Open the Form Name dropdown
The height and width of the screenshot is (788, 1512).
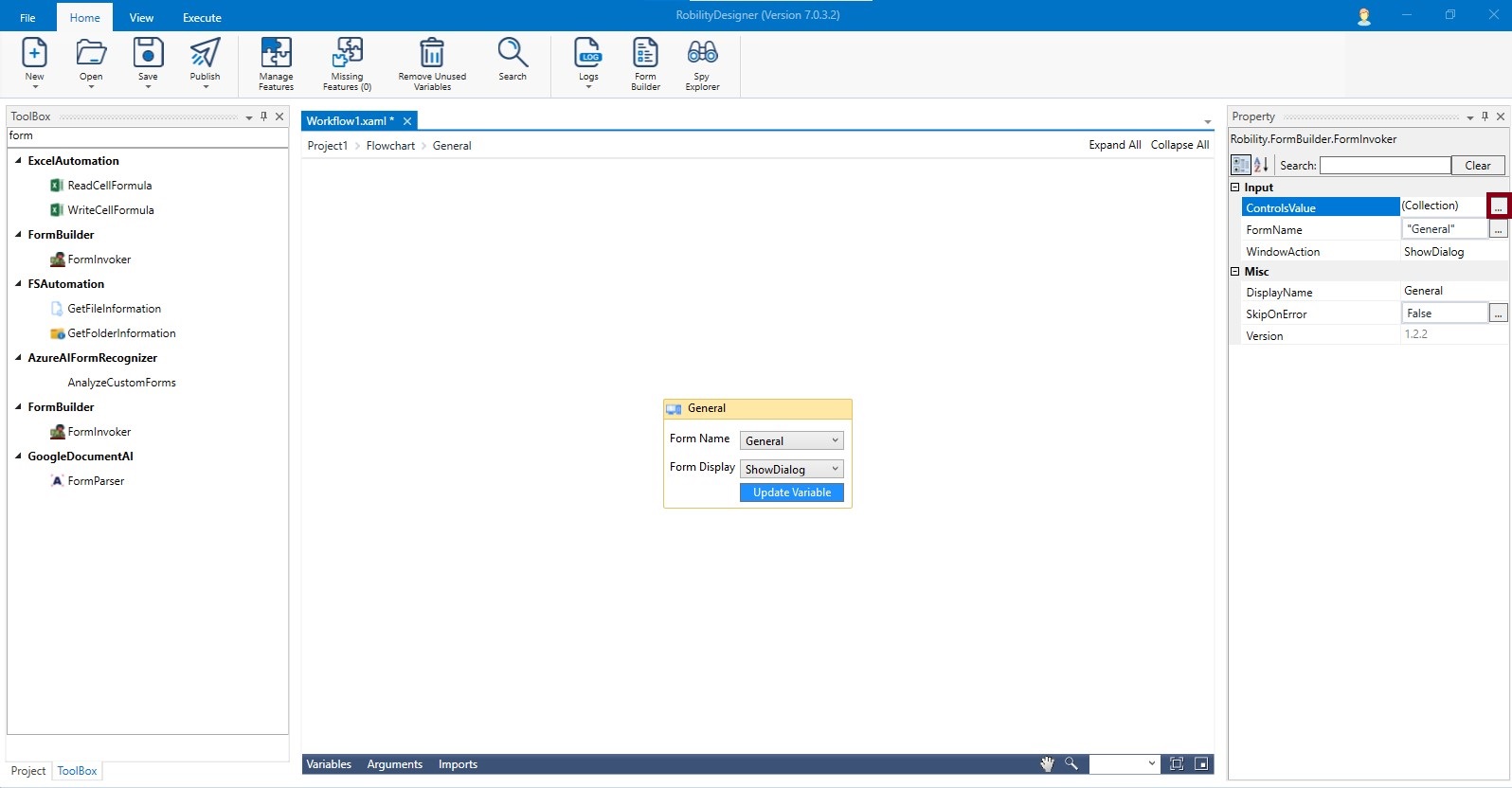tap(791, 440)
